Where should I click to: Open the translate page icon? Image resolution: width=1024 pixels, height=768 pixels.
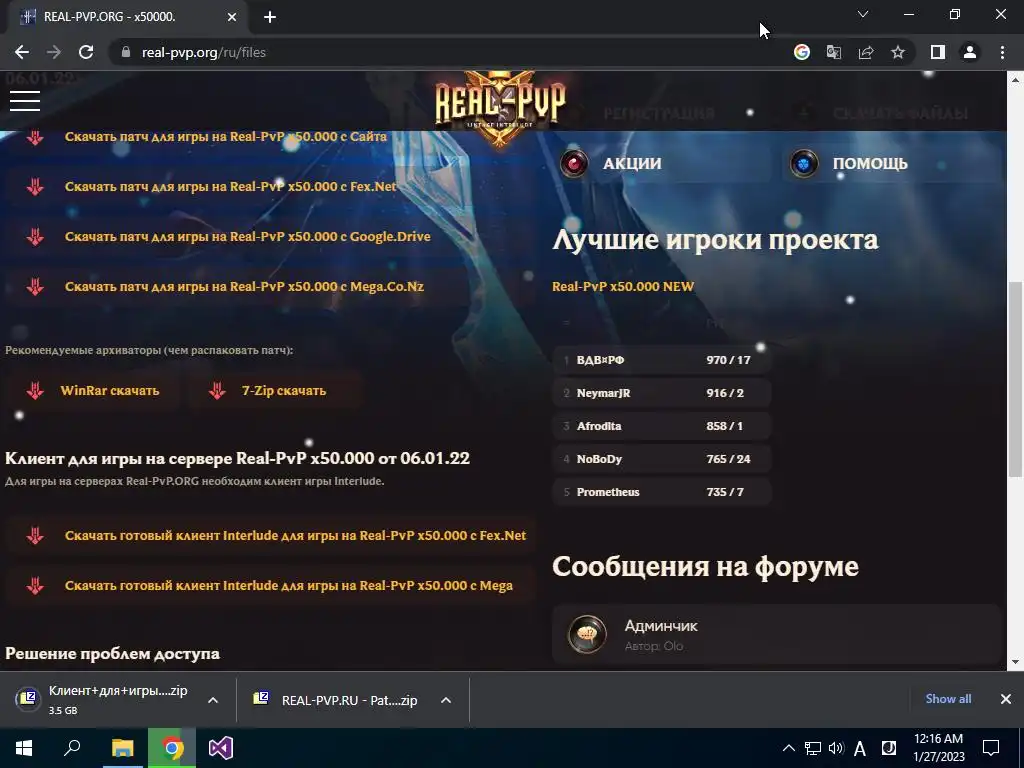[x=834, y=52]
